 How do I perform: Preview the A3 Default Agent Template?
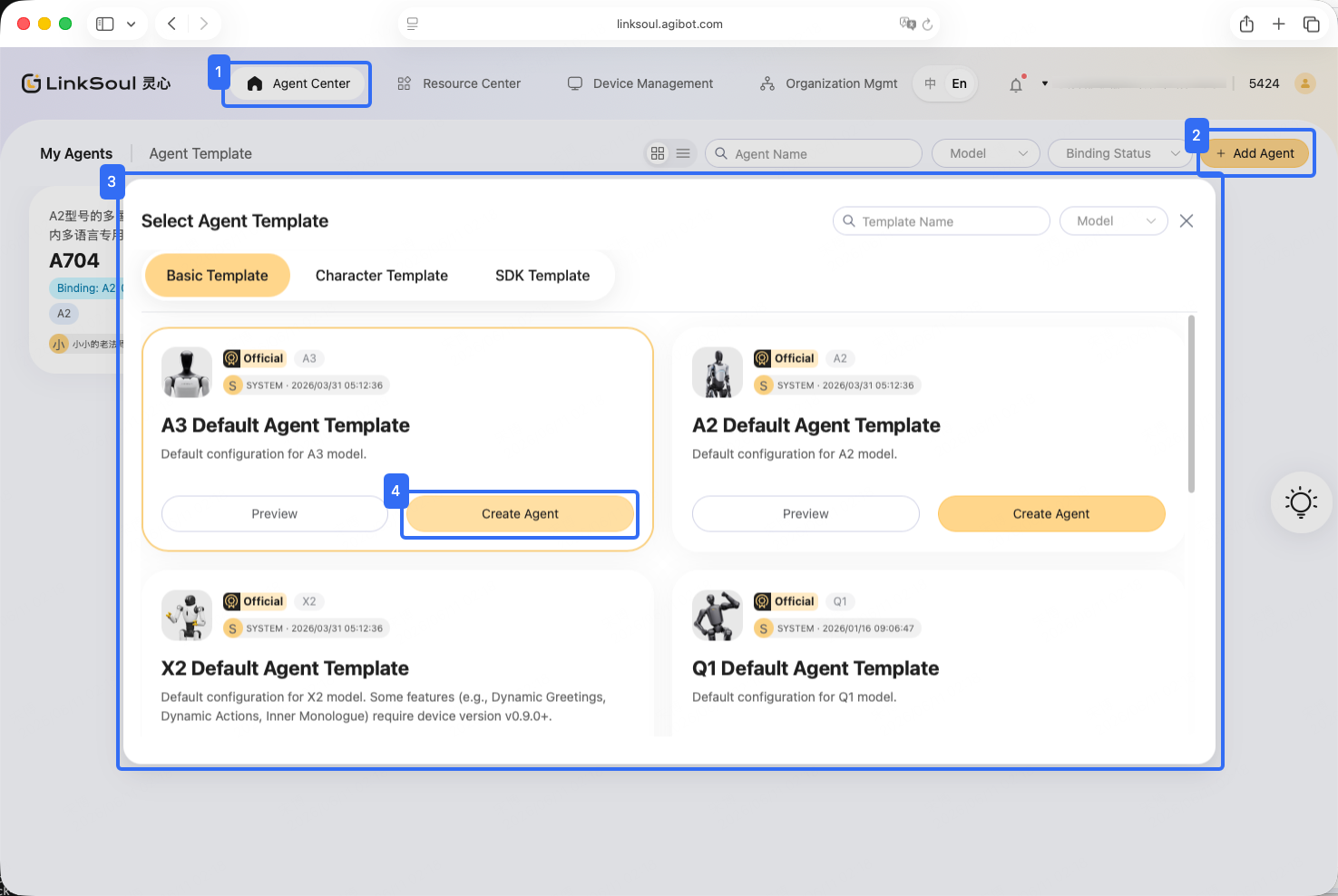[x=275, y=513]
